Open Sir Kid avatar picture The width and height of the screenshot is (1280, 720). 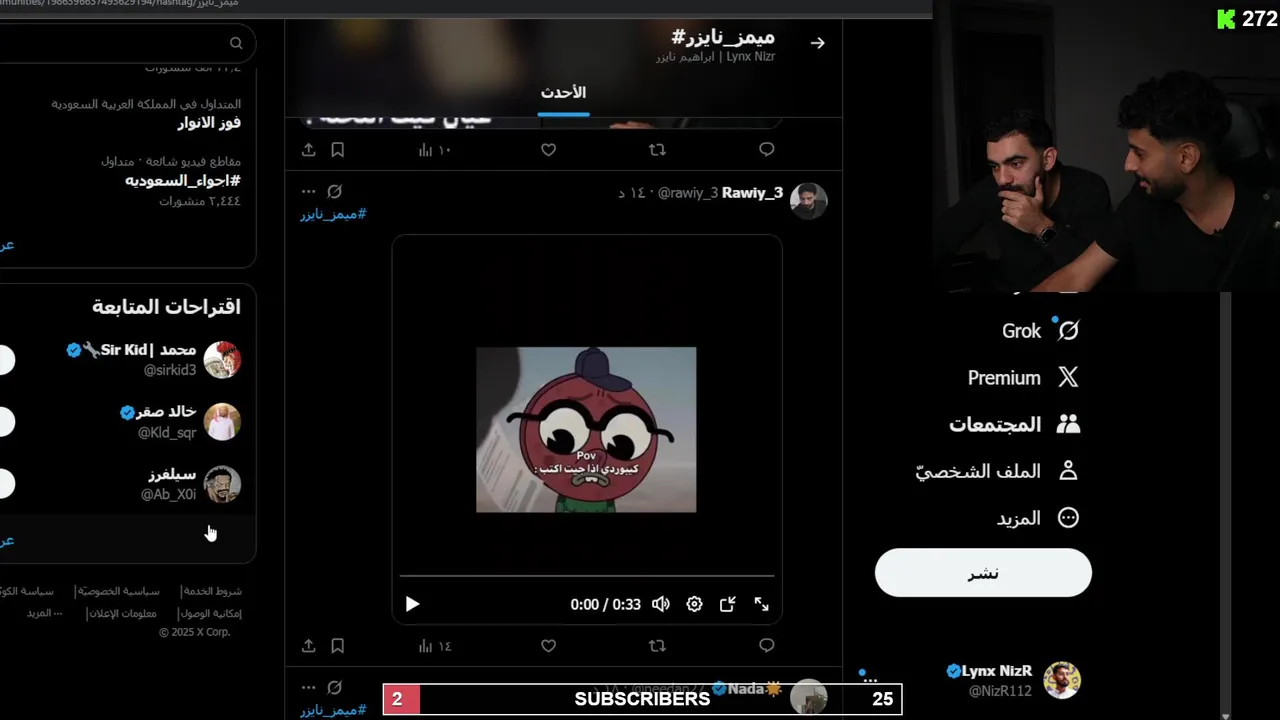(x=222, y=360)
